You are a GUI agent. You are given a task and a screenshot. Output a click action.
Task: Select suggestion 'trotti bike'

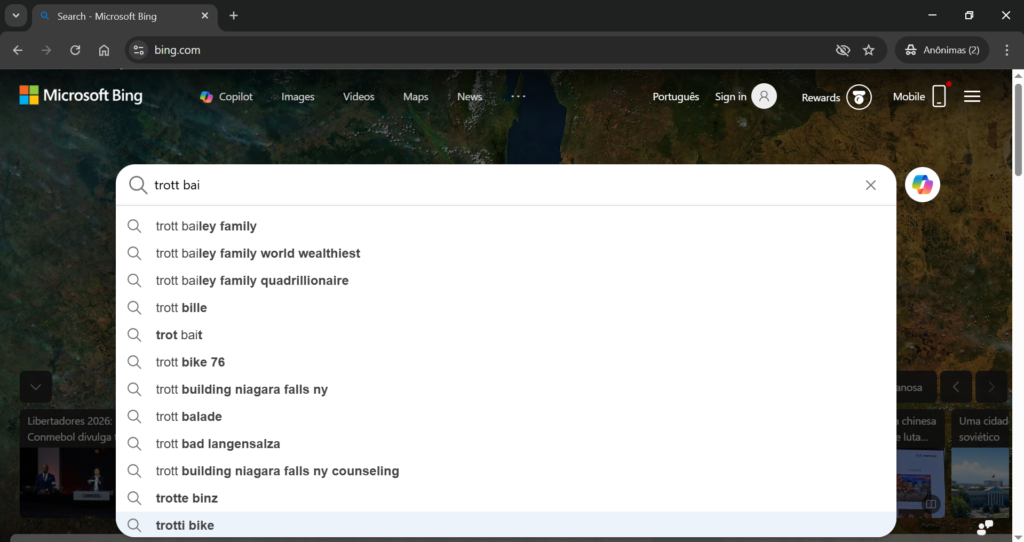pyautogui.click(x=505, y=525)
